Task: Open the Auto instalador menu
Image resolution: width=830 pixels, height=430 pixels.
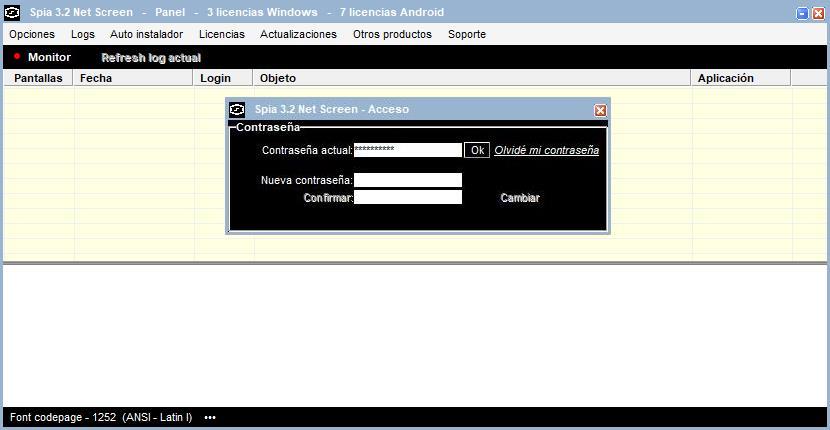Action: 147,34
